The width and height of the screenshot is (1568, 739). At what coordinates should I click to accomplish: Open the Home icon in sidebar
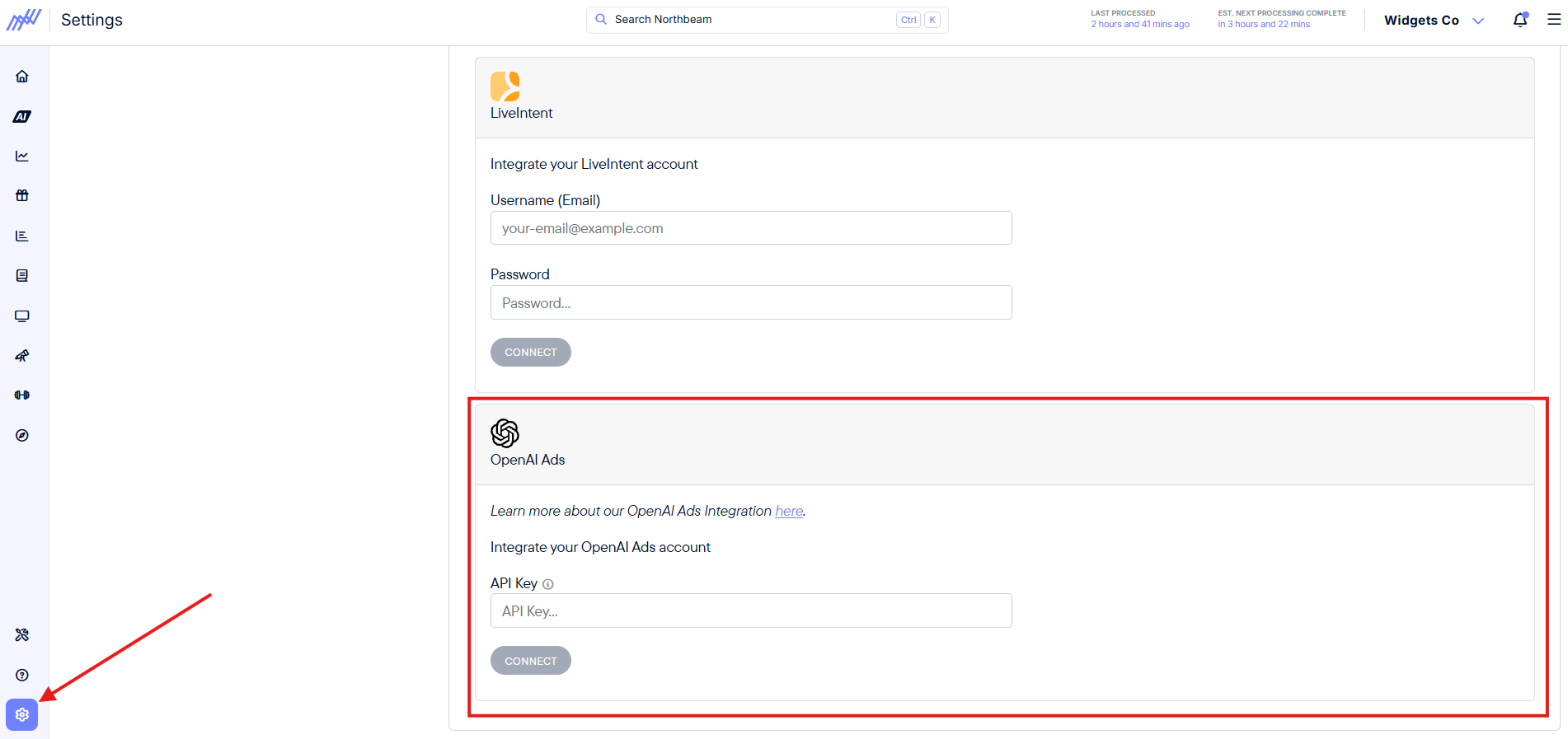22,77
